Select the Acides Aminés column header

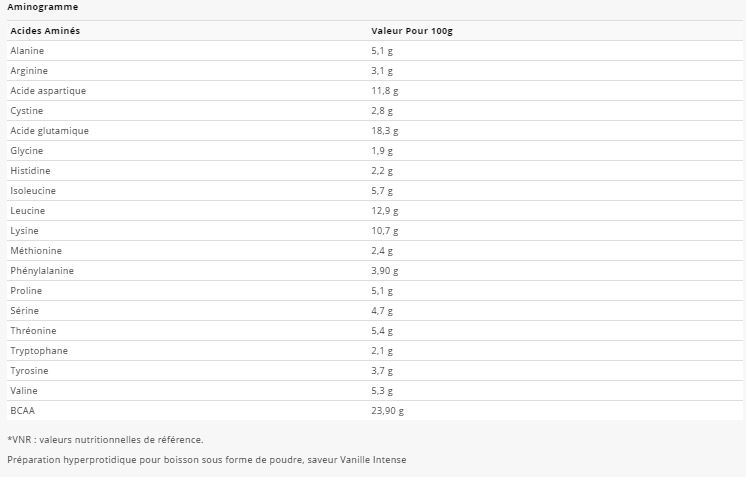coord(45,31)
